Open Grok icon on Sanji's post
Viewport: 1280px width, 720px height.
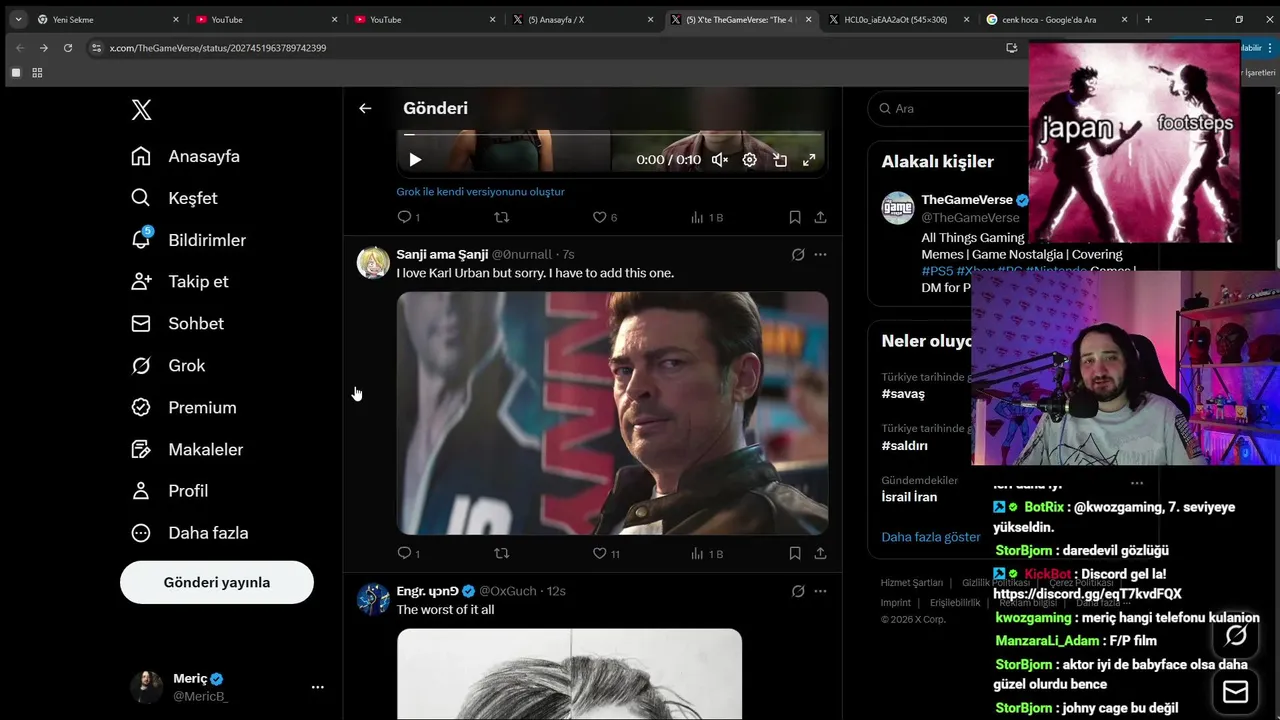pyautogui.click(x=798, y=255)
